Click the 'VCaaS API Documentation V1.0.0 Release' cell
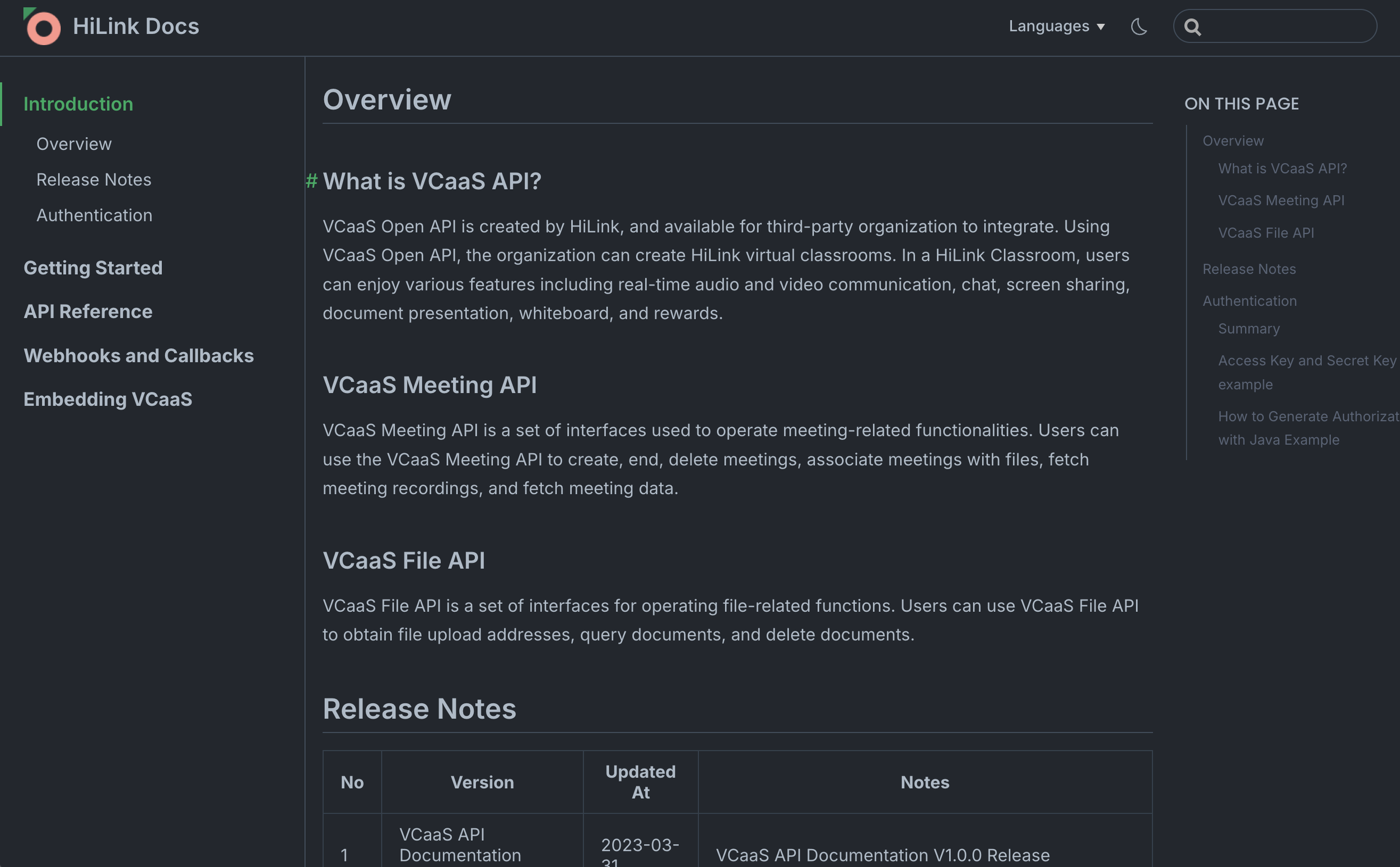1400x867 pixels. [x=883, y=855]
